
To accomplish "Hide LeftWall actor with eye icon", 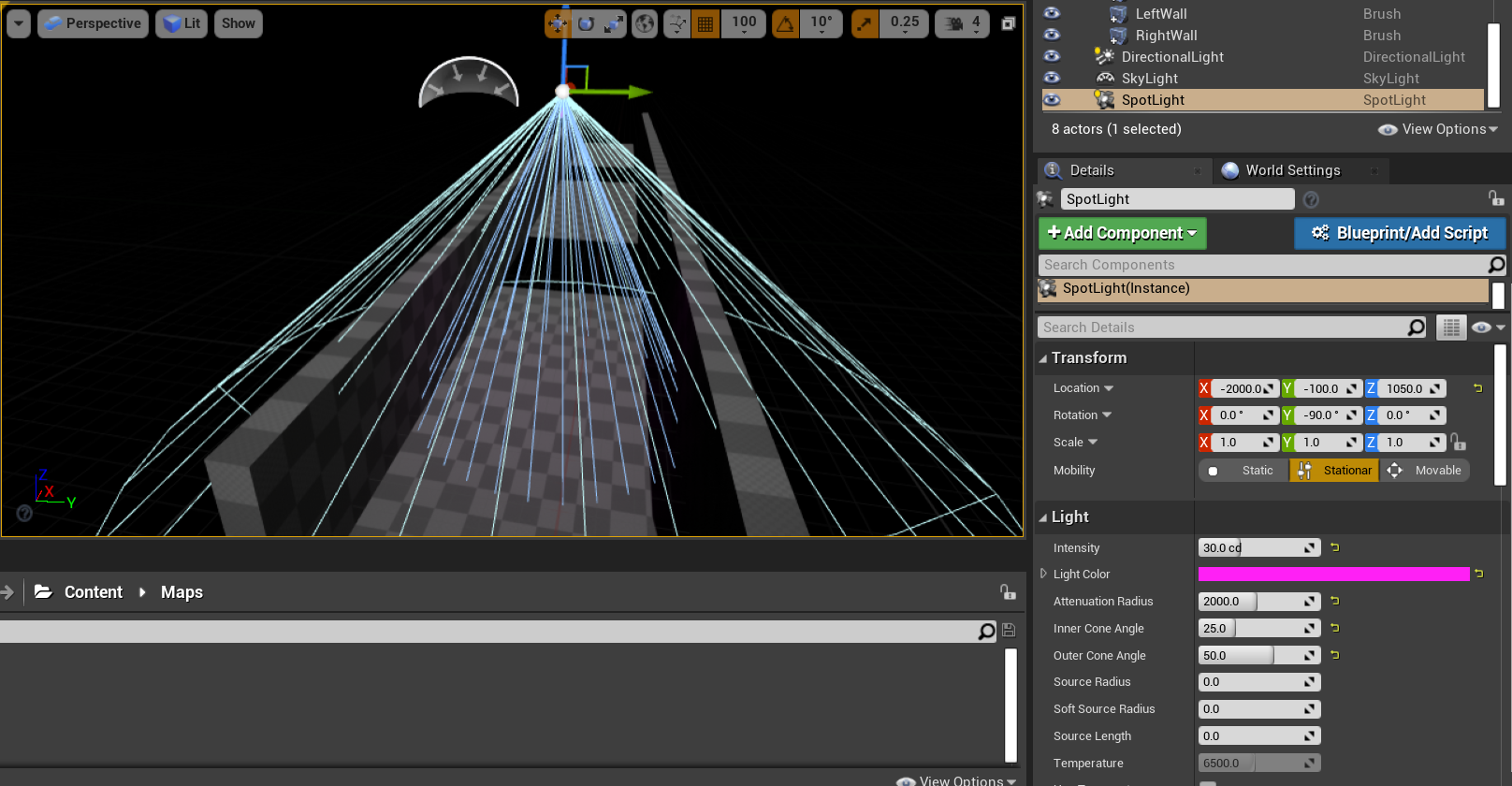I will (x=1052, y=13).
